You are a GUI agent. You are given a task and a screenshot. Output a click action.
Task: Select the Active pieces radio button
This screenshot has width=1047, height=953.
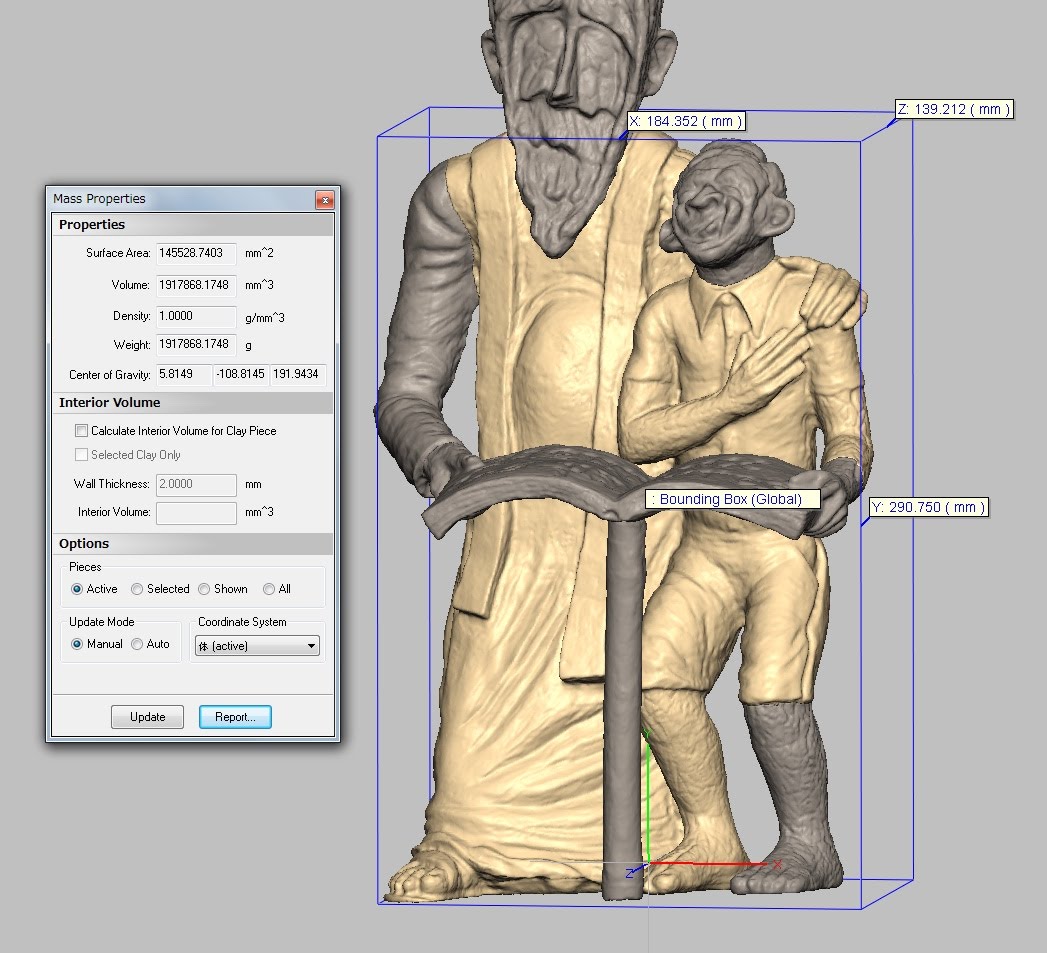[77, 589]
